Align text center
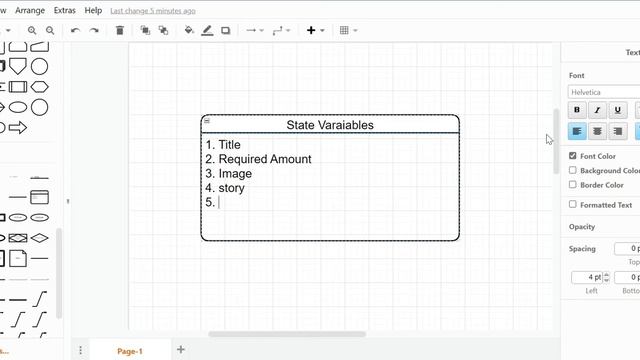This screenshot has width=640, height=360. click(597, 131)
